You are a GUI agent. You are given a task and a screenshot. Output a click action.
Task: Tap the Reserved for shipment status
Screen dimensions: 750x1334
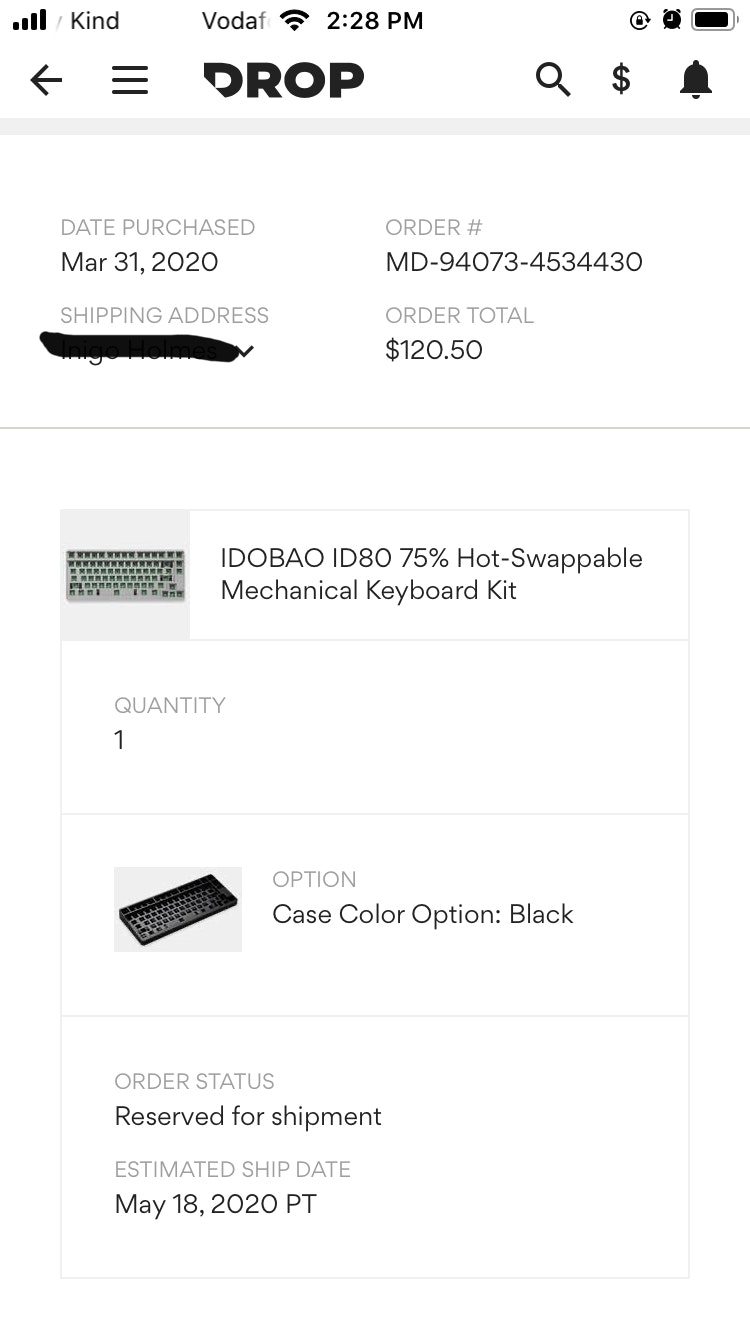pyautogui.click(x=248, y=1116)
